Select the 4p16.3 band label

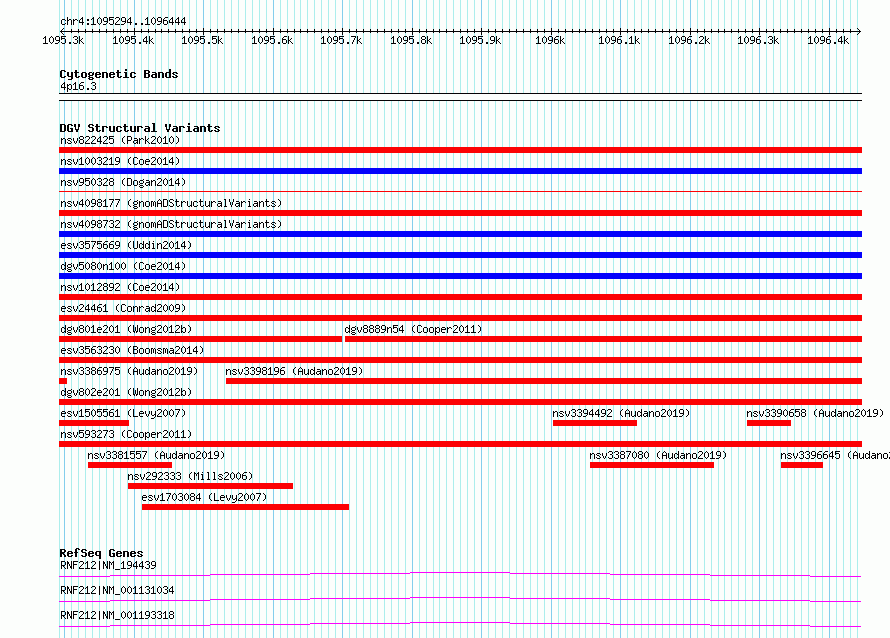[x=78, y=86]
